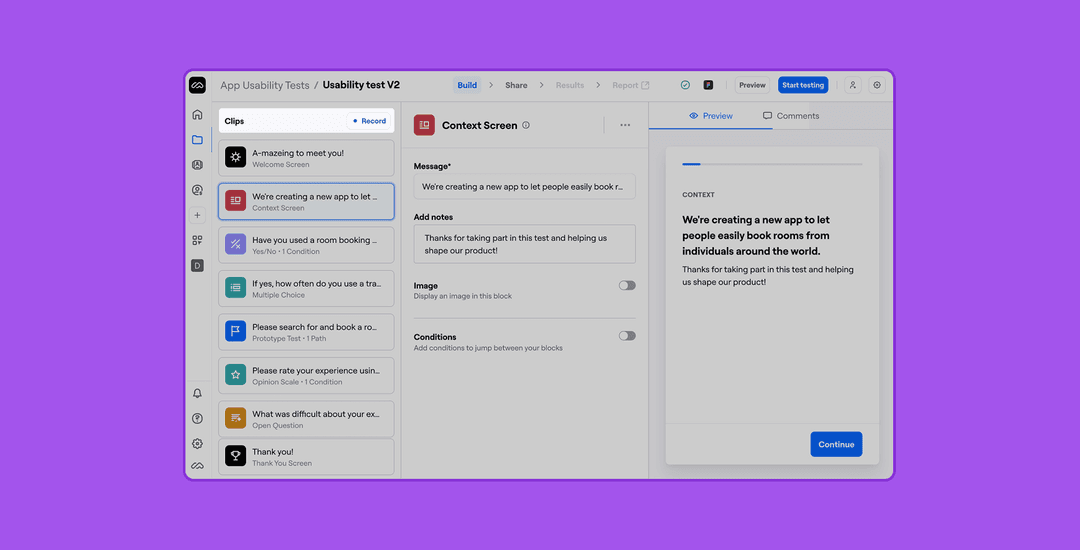The image size is (1080, 550).
Task: Select the 'Please search for and book' block
Action: click(x=307, y=331)
